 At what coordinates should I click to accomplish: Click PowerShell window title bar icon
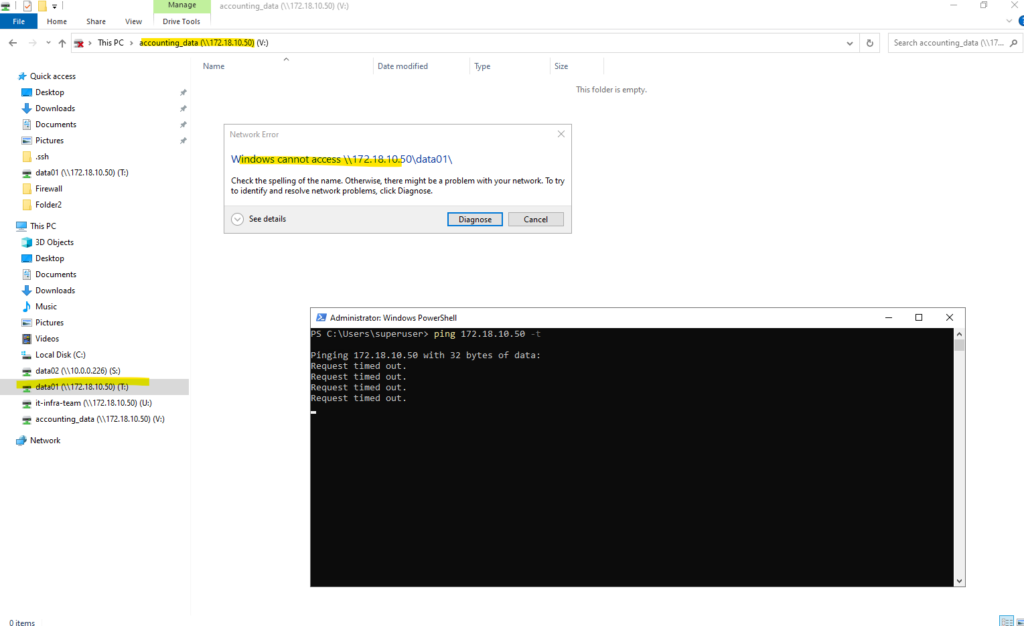click(x=321, y=318)
